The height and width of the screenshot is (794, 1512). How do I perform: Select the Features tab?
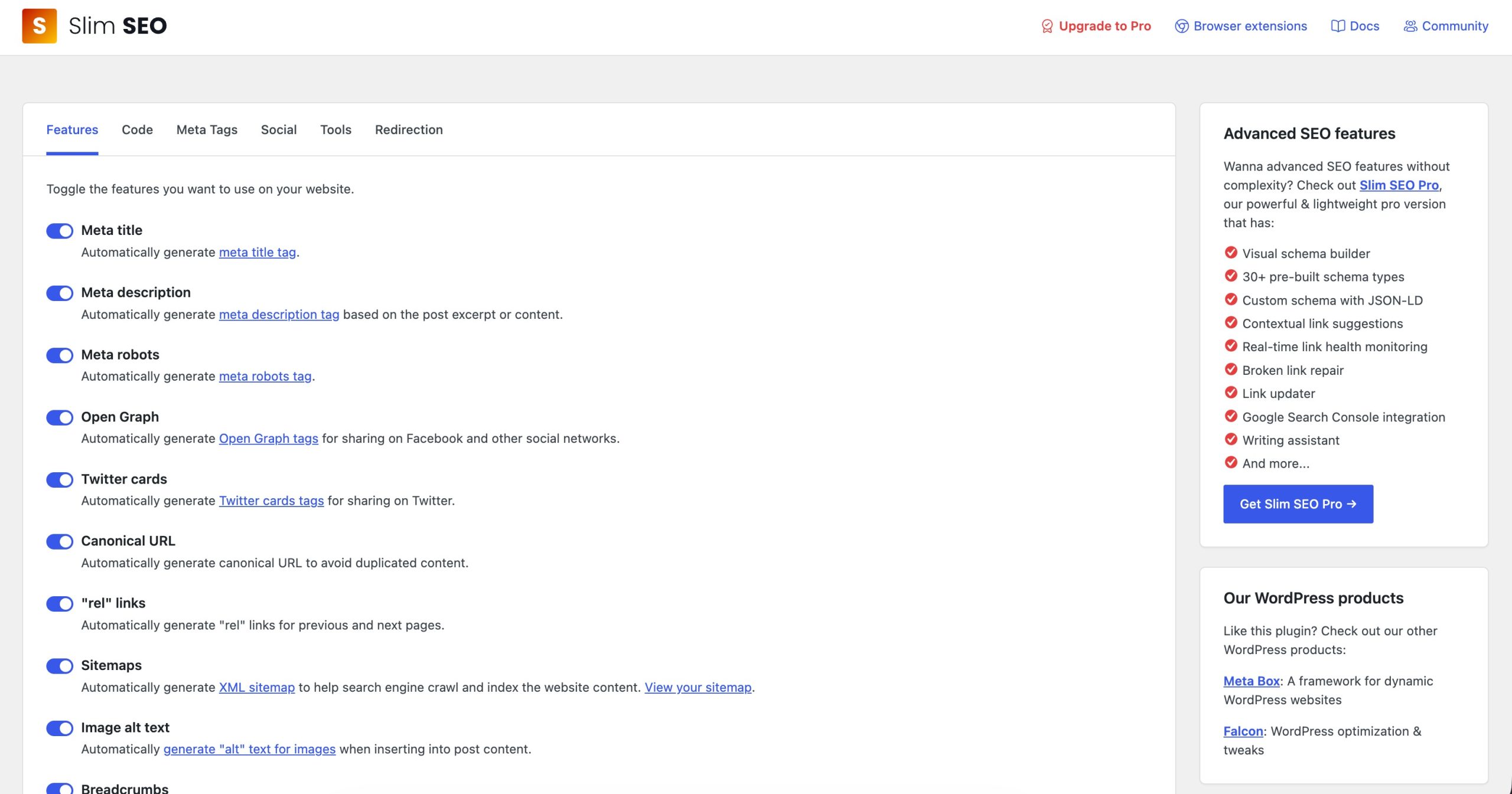coord(72,129)
